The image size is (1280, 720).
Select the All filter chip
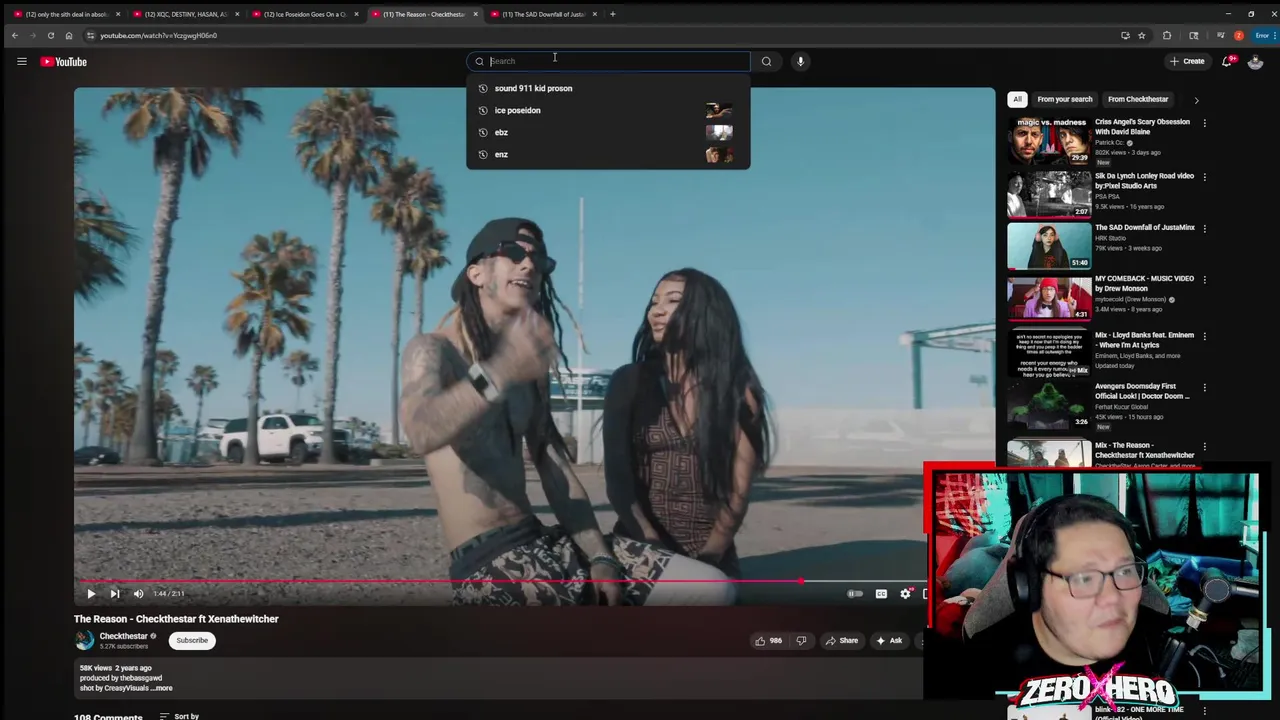point(1017,99)
